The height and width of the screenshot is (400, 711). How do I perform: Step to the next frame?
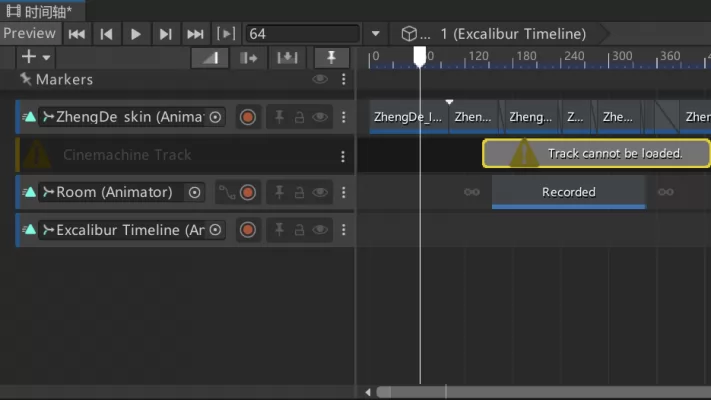[x=166, y=34]
